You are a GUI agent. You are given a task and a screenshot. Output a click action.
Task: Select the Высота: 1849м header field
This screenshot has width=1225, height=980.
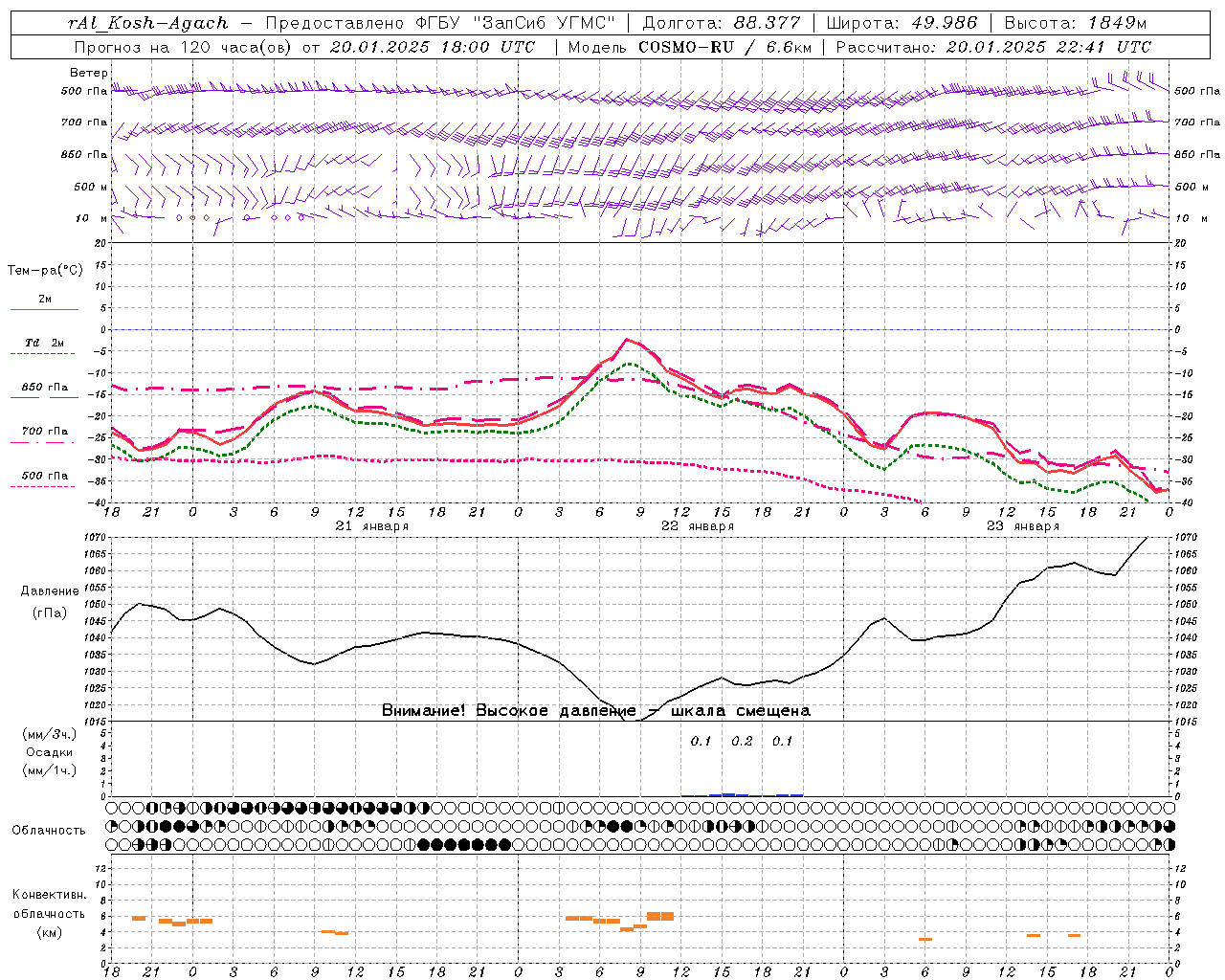pos(1074,23)
